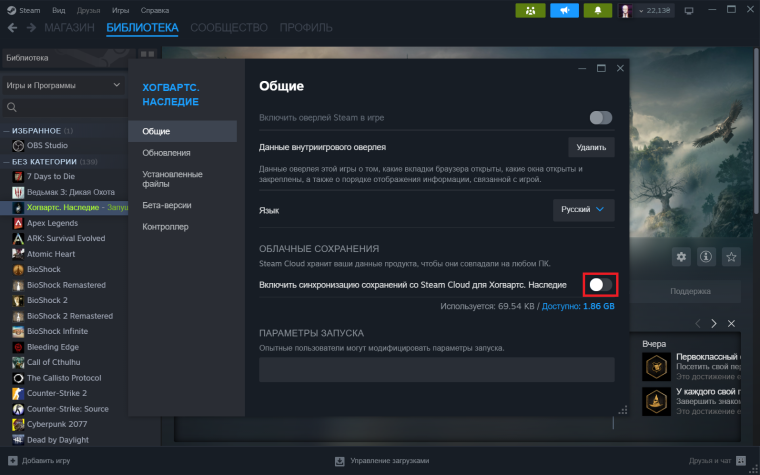760x475 pixels.
Task: Select The Callisto Protocol in library
Action: pyautogui.click(x=65, y=378)
